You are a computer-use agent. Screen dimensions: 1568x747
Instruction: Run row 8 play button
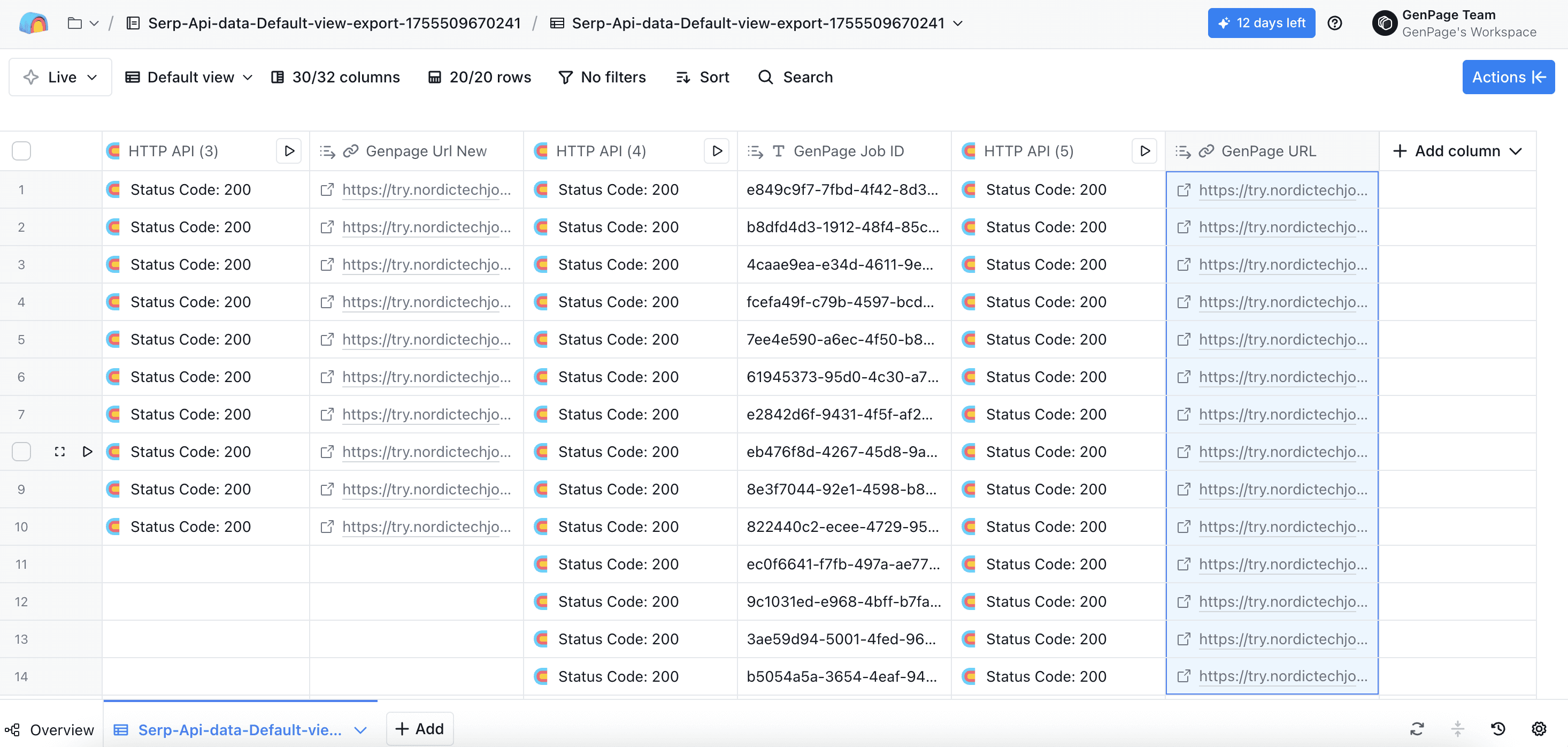tap(87, 452)
